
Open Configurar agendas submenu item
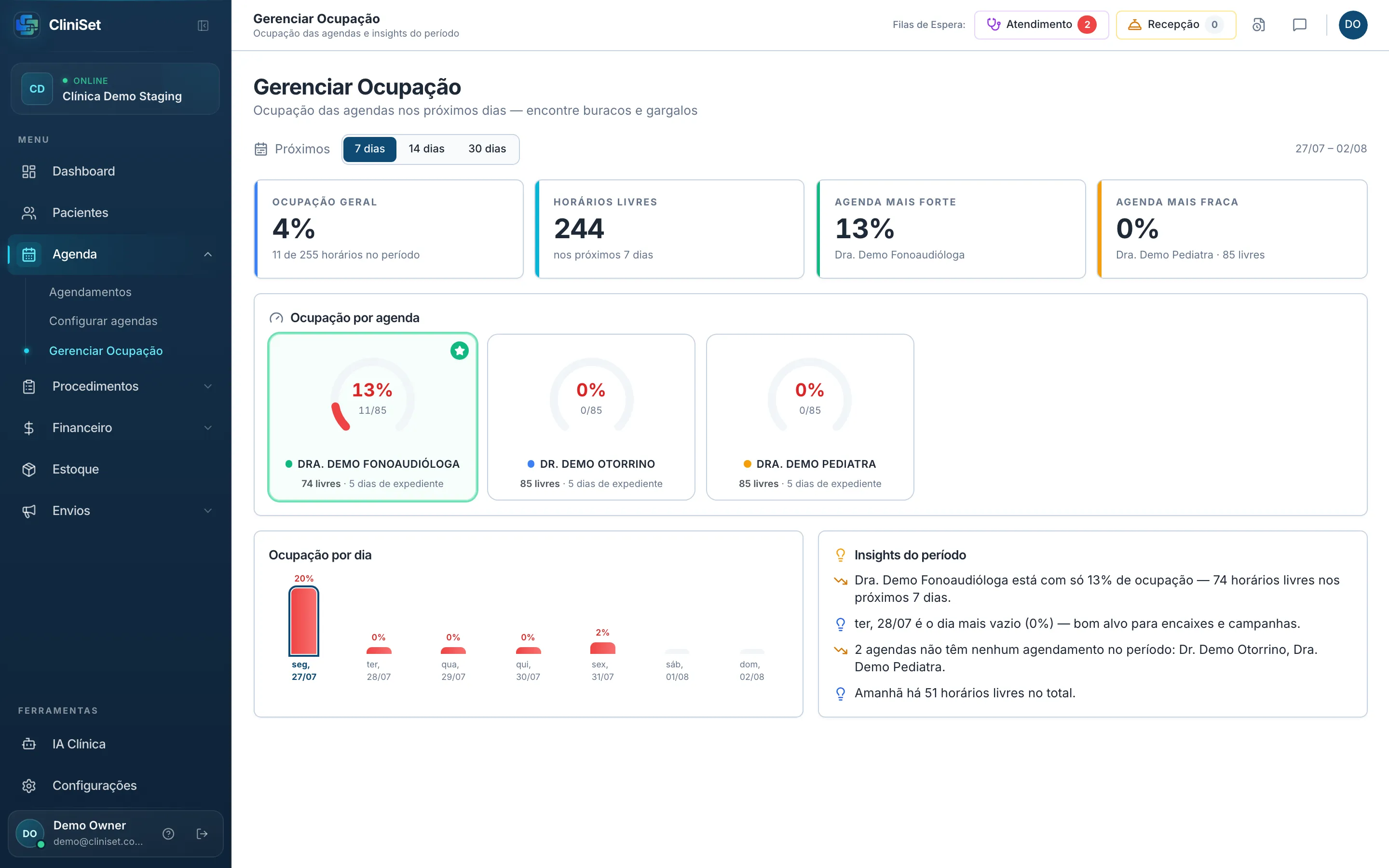103,321
